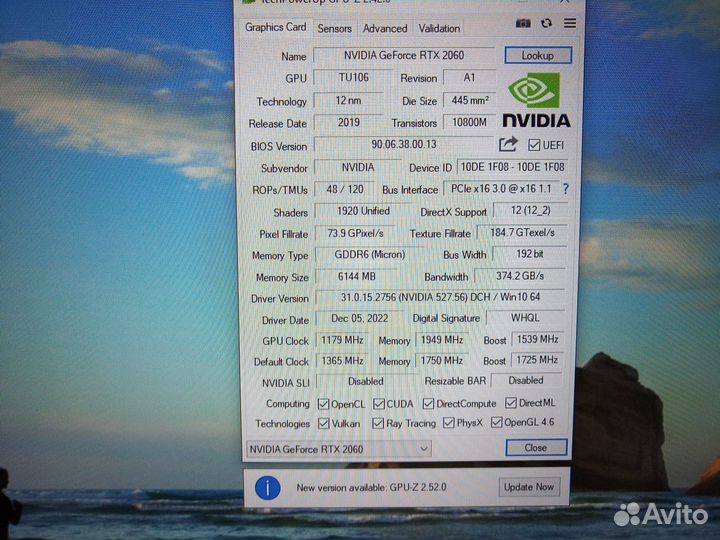Click the refresh icon in GPU-Z
Viewport: 720px width, 540px height.
[x=546, y=23]
